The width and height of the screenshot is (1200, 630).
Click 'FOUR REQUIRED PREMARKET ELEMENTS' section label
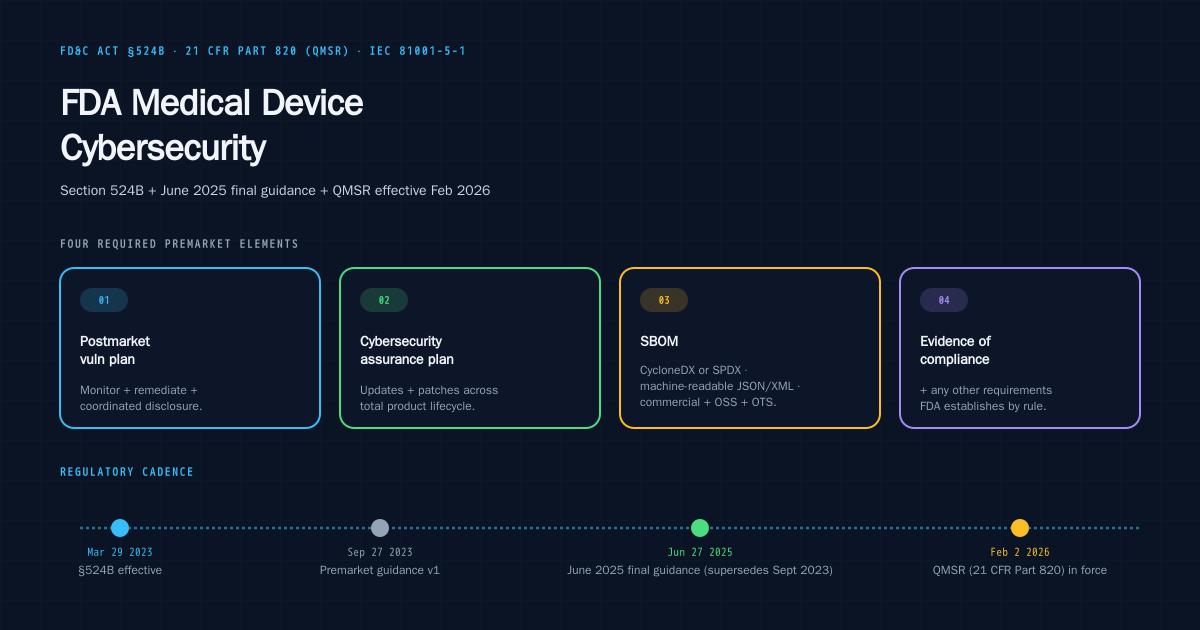point(179,244)
